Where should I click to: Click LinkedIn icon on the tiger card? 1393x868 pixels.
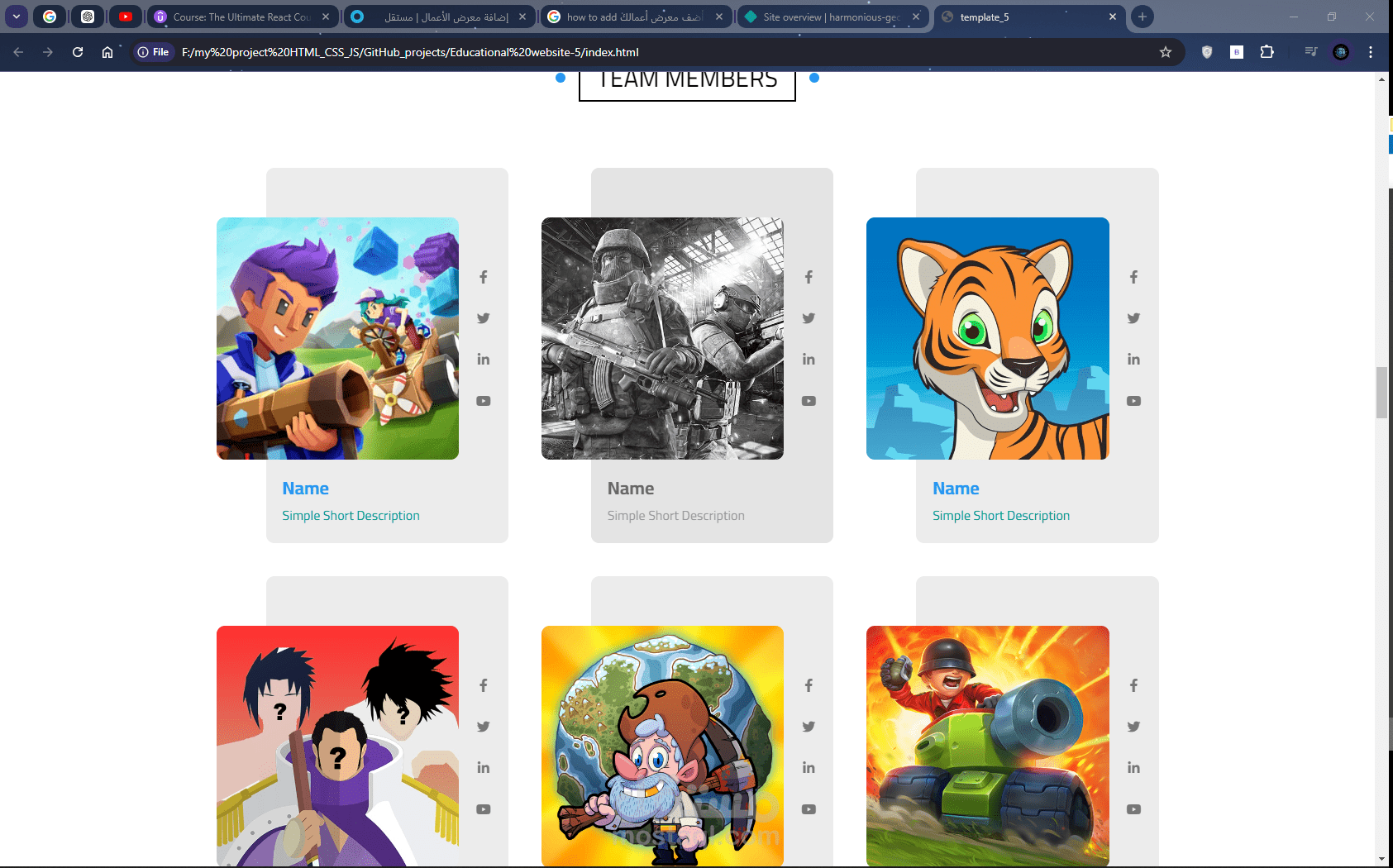coord(1133,360)
